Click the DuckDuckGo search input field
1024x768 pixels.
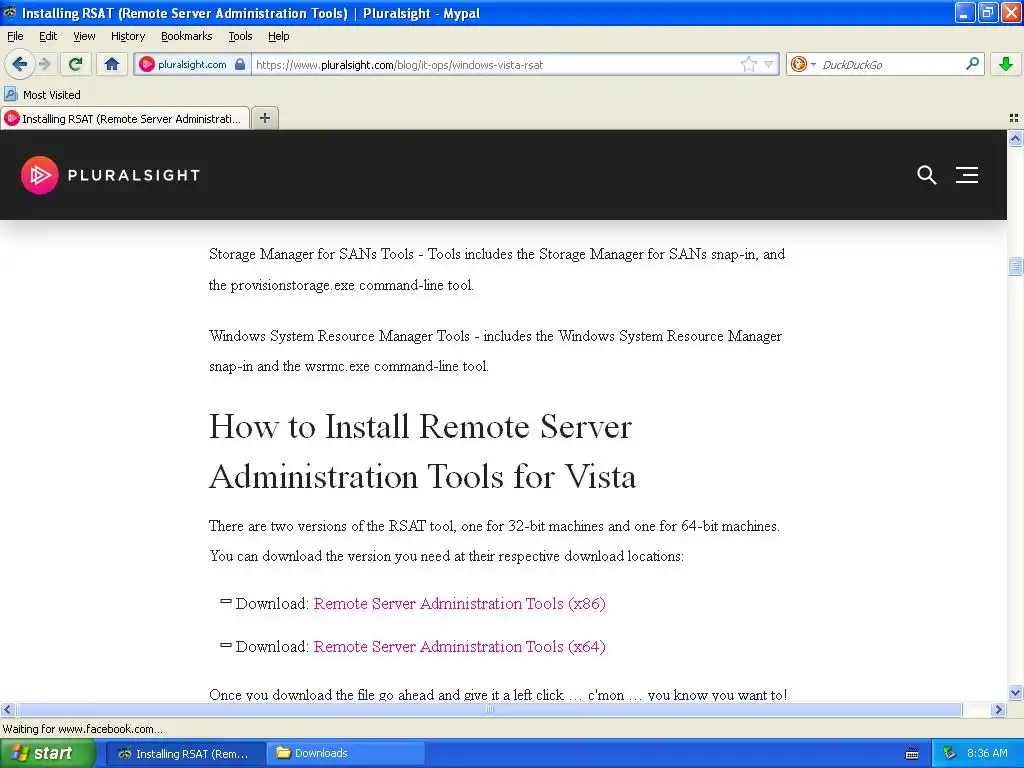click(890, 64)
